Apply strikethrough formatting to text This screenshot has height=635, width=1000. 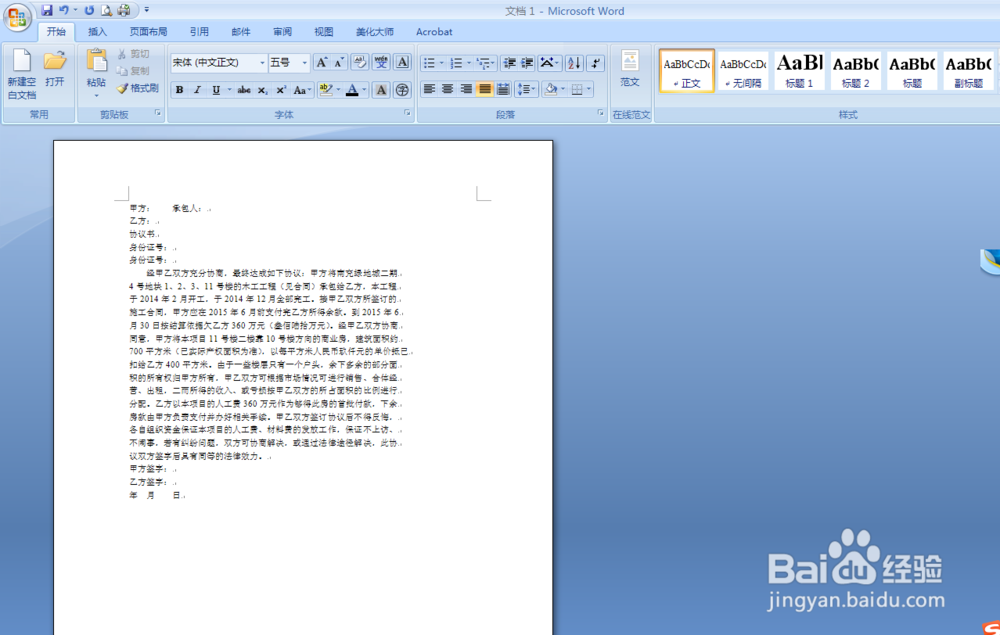(x=243, y=89)
